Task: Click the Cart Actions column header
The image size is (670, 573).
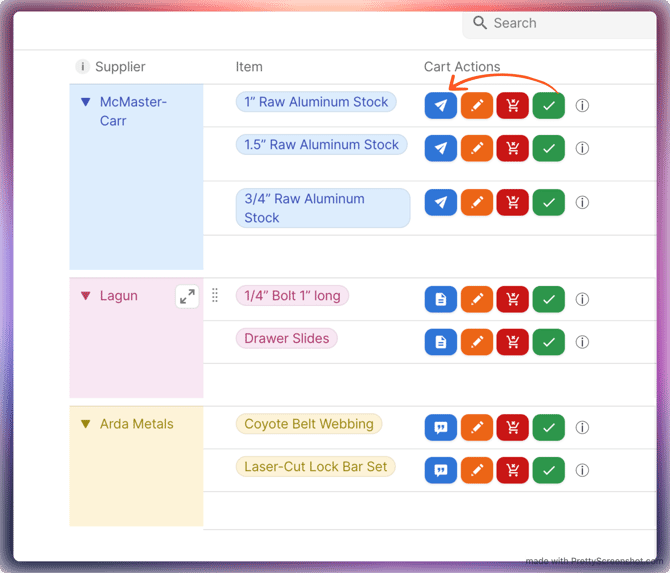Action: [x=462, y=67]
